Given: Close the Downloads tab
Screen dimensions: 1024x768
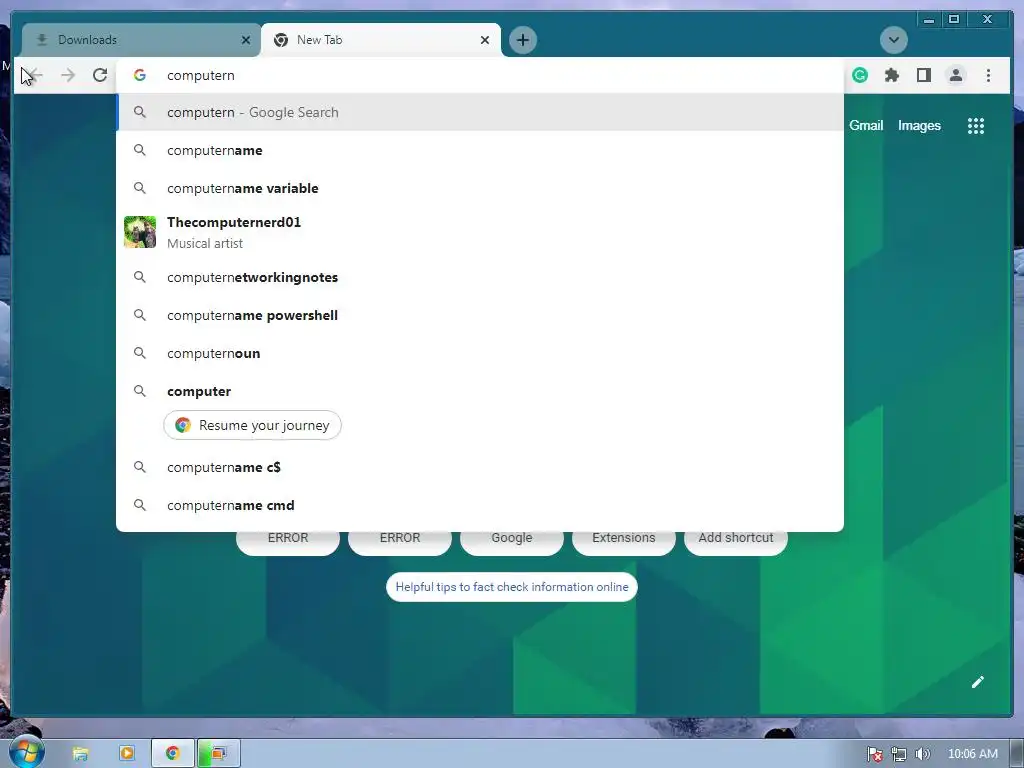Looking at the screenshot, I should [246, 40].
